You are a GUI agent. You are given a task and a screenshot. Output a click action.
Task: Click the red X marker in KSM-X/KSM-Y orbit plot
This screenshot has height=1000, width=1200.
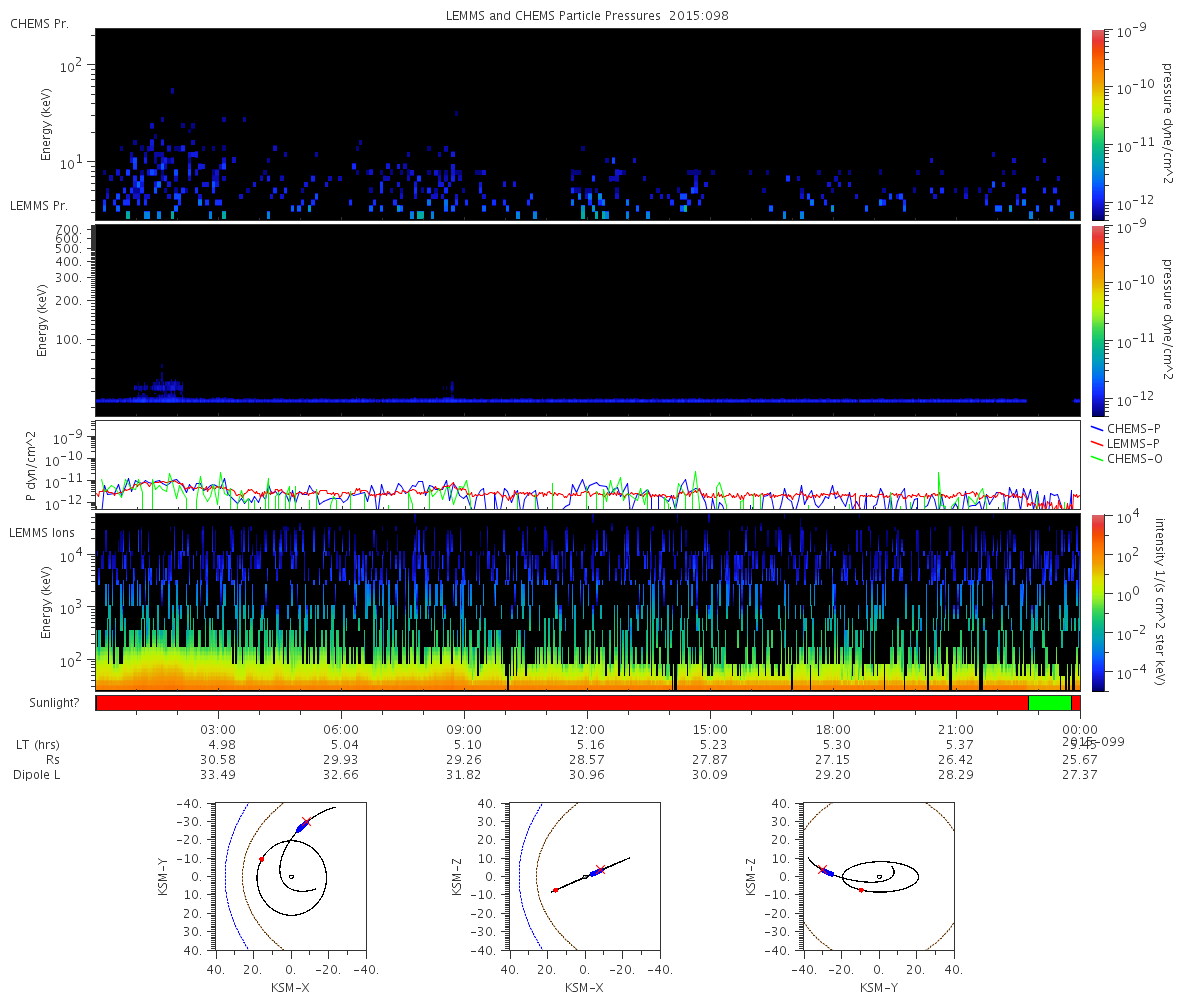[306, 822]
